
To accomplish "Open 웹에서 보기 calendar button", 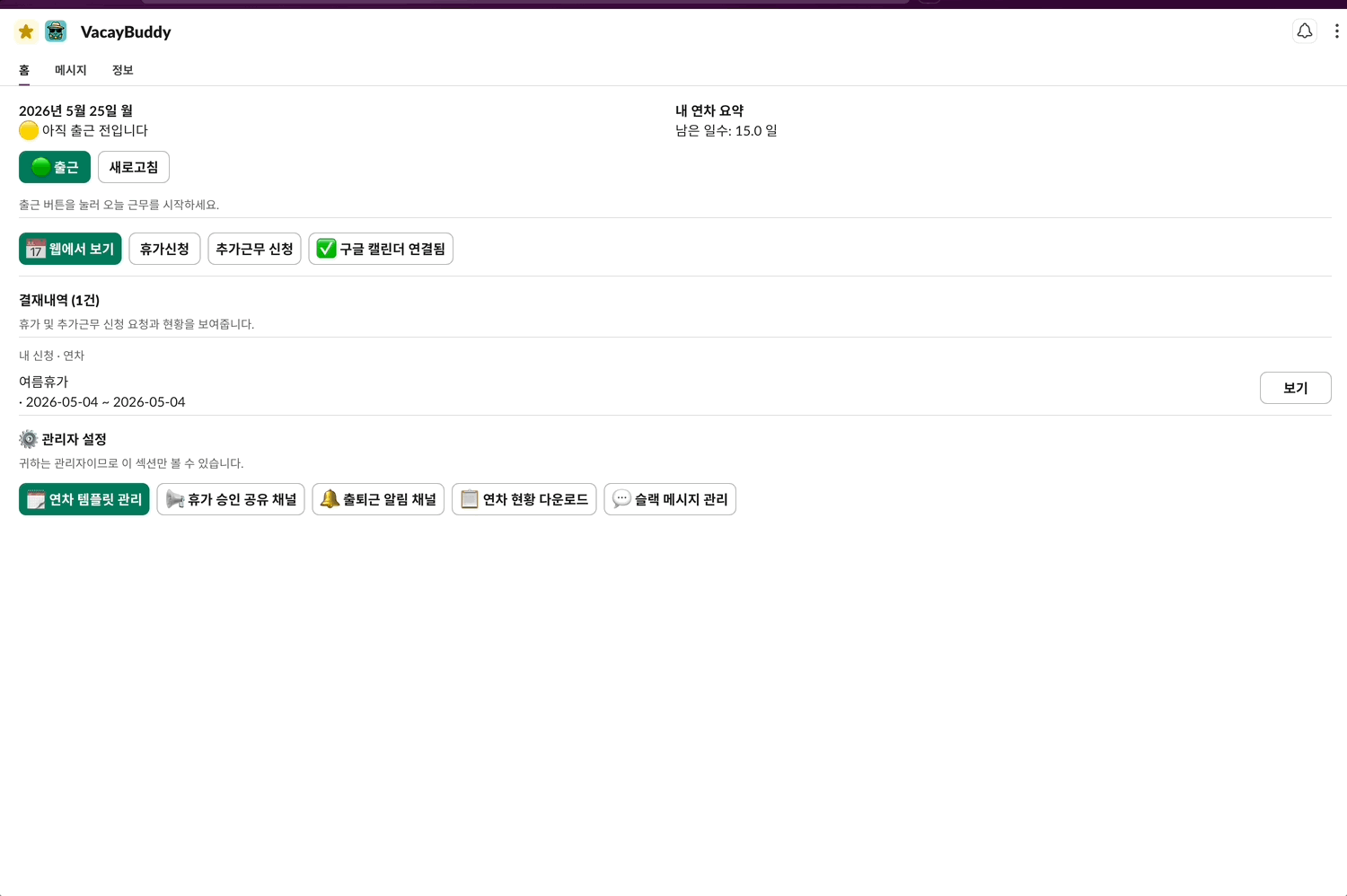I will click(x=70, y=249).
